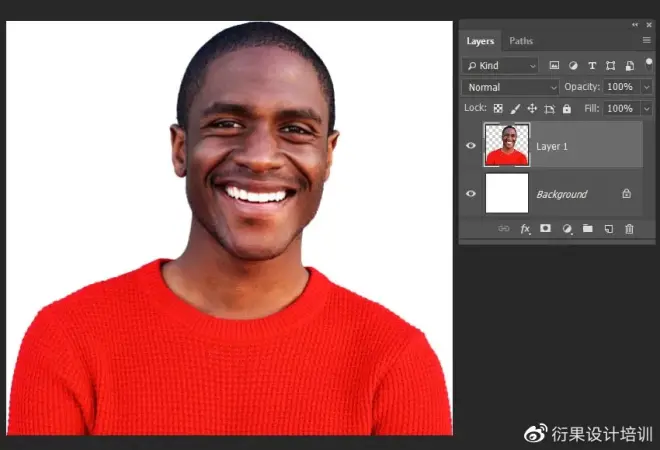660x450 pixels.
Task: Toggle lock transparent pixels
Action: (498, 109)
